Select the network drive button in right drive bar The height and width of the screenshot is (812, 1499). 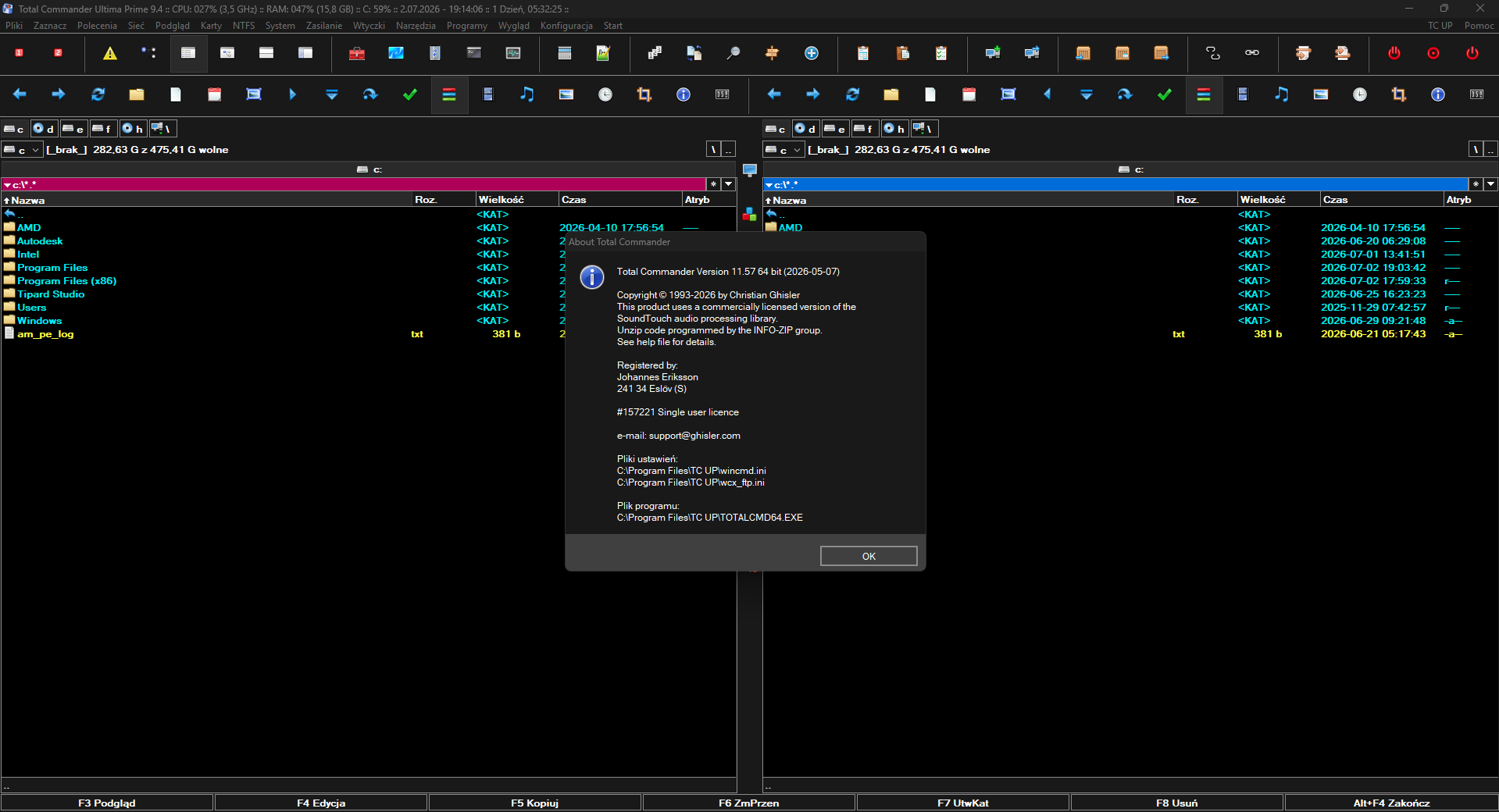(924, 129)
